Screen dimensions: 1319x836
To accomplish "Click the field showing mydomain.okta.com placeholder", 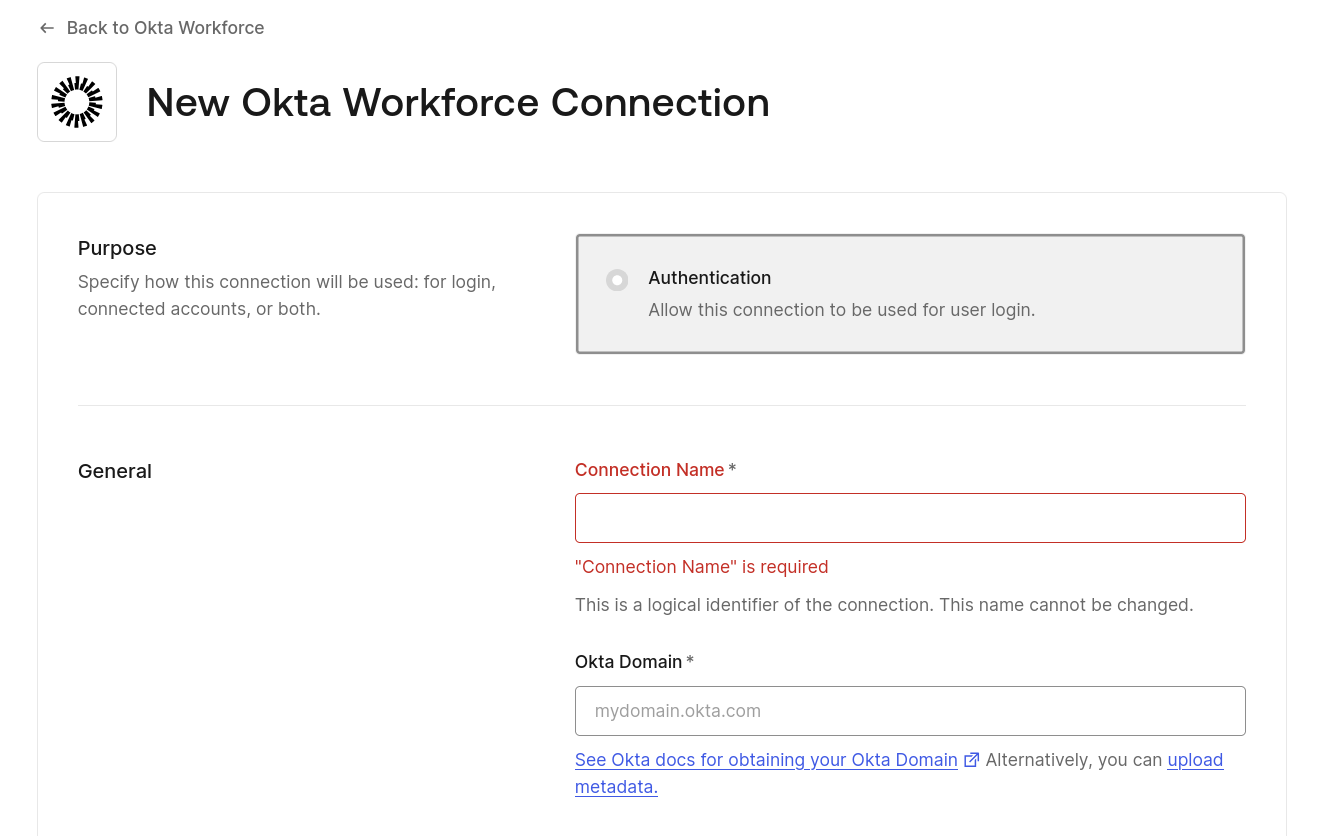I will [x=909, y=710].
